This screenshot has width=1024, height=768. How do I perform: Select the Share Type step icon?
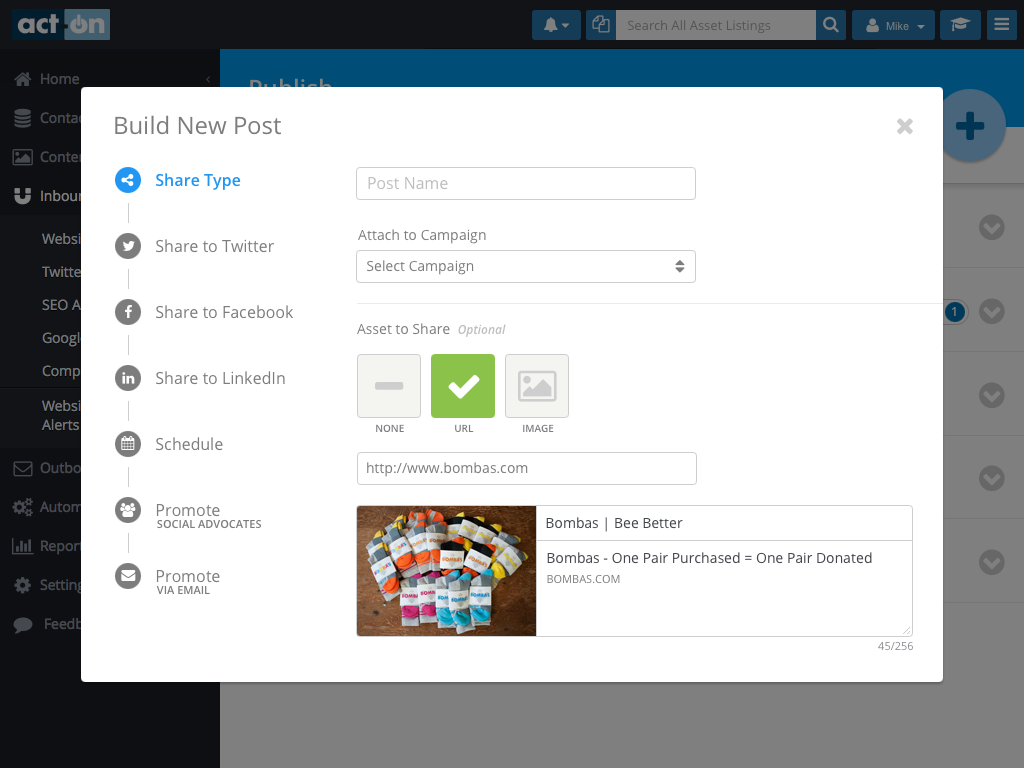[x=128, y=180]
